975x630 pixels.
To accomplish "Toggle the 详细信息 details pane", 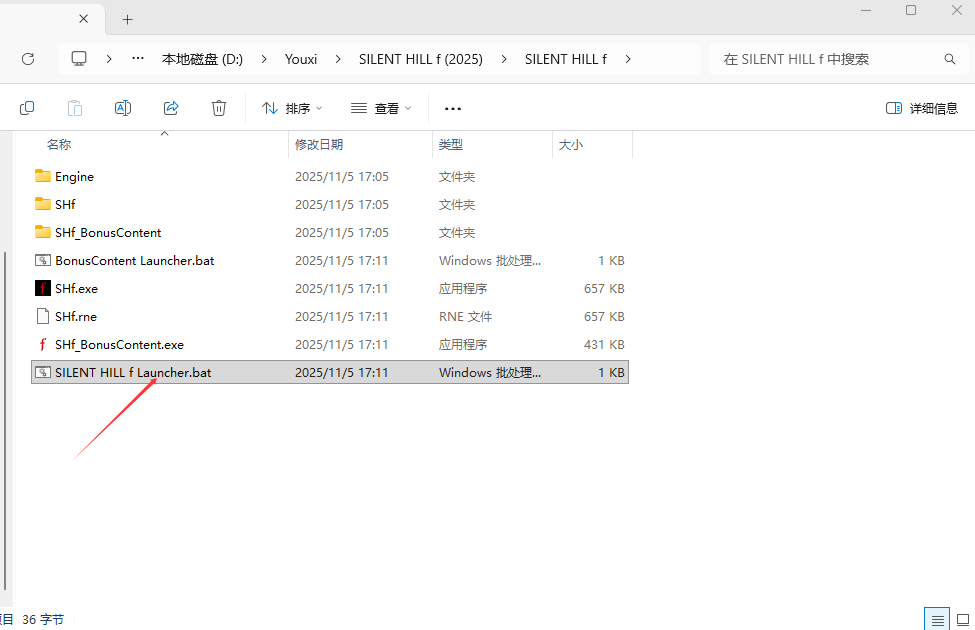I will [x=921, y=108].
